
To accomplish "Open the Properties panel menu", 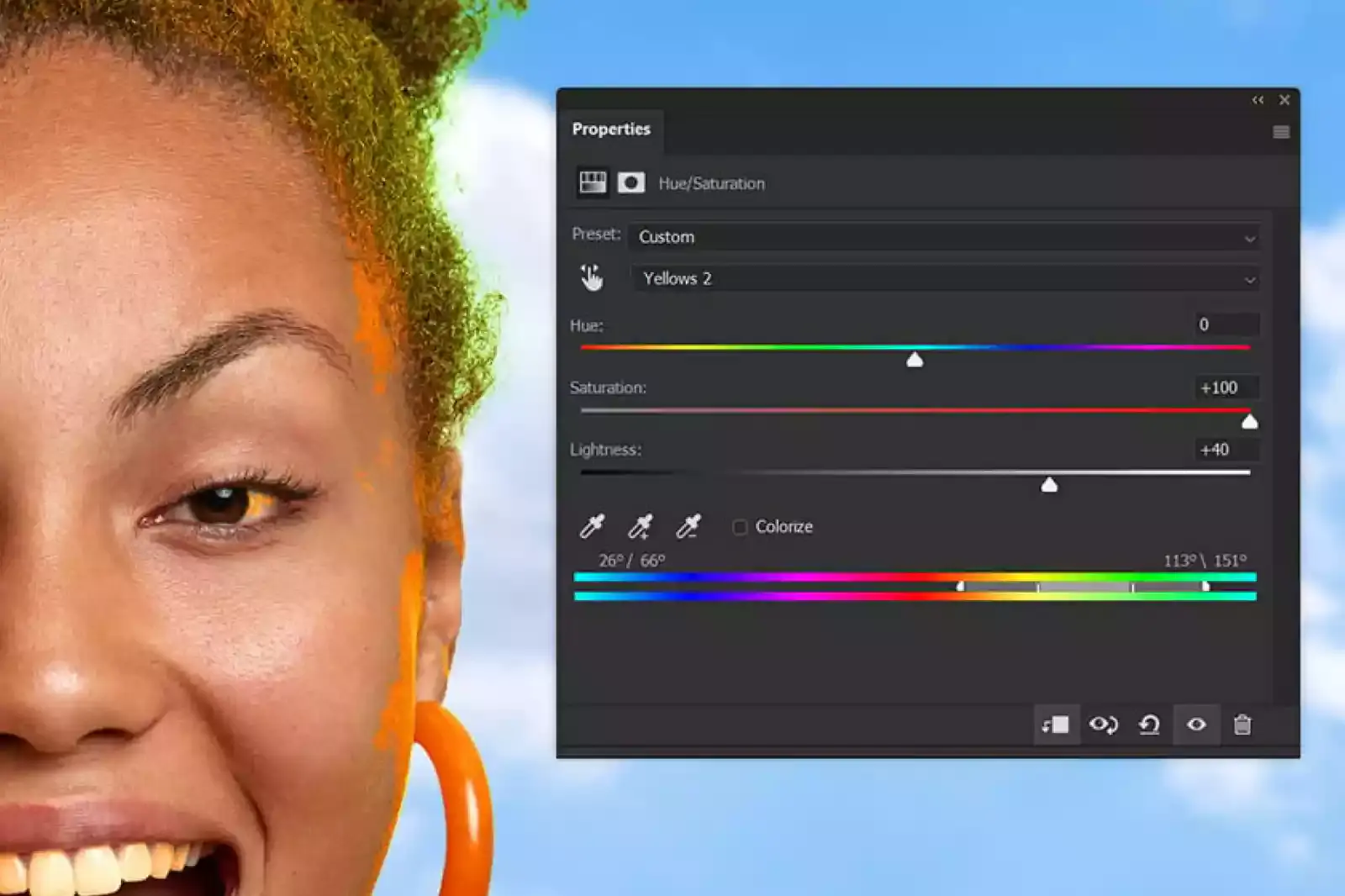I will click(x=1281, y=132).
